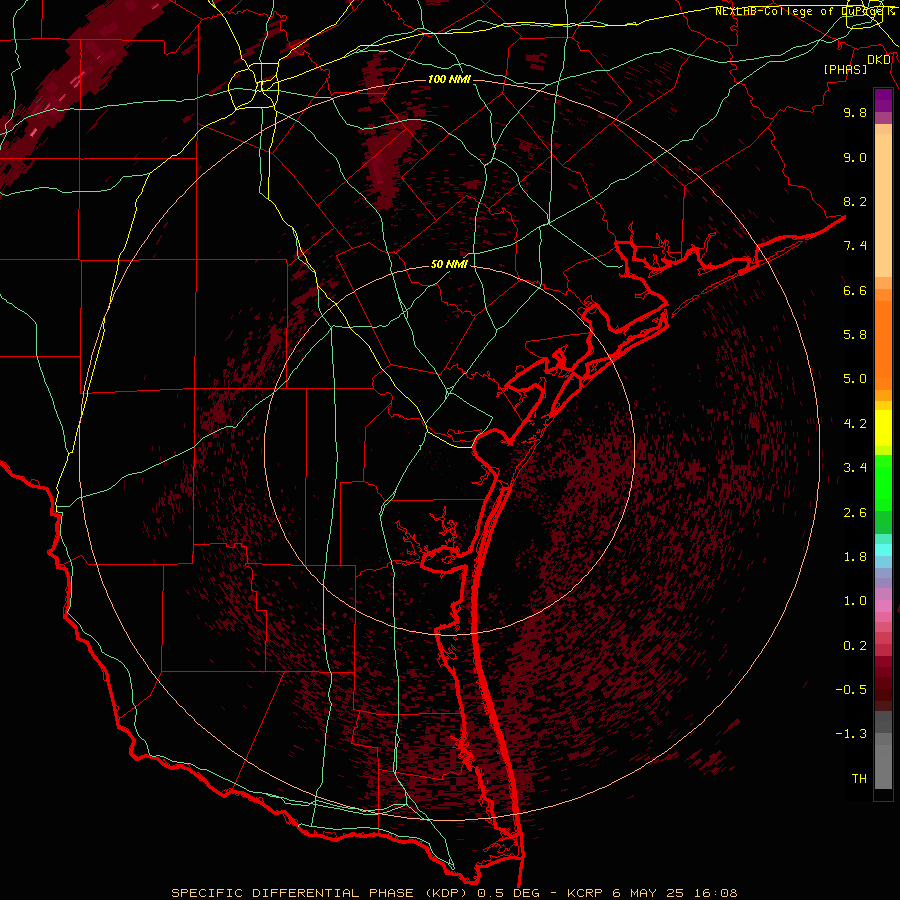The width and height of the screenshot is (900, 900).
Task: Select the NEXLAB-College of DuPage credit text
Action: pyautogui.click(x=804, y=11)
